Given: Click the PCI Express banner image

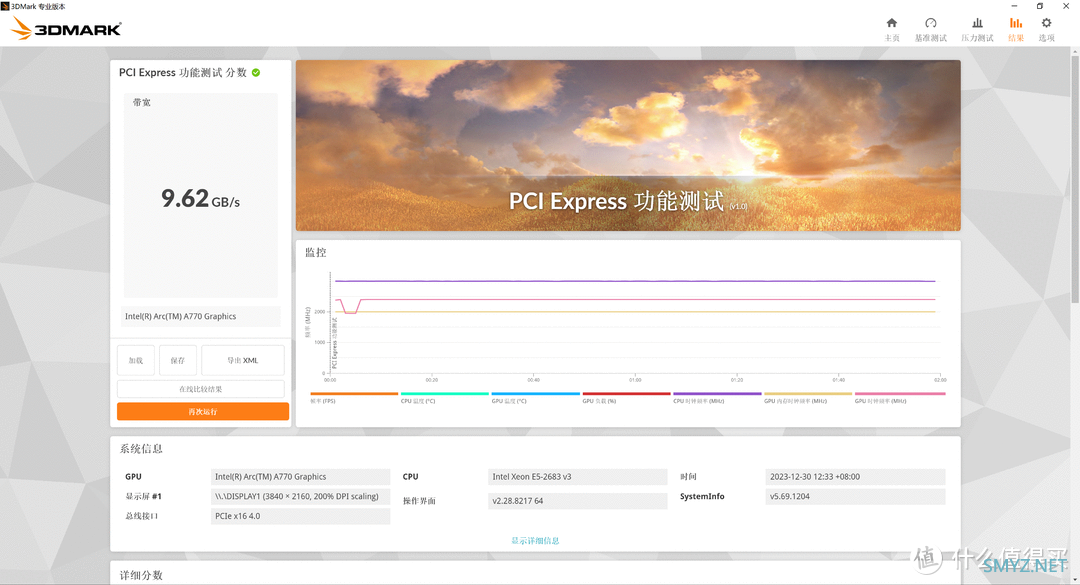Looking at the screenshot, I should (x=628, y=146).
